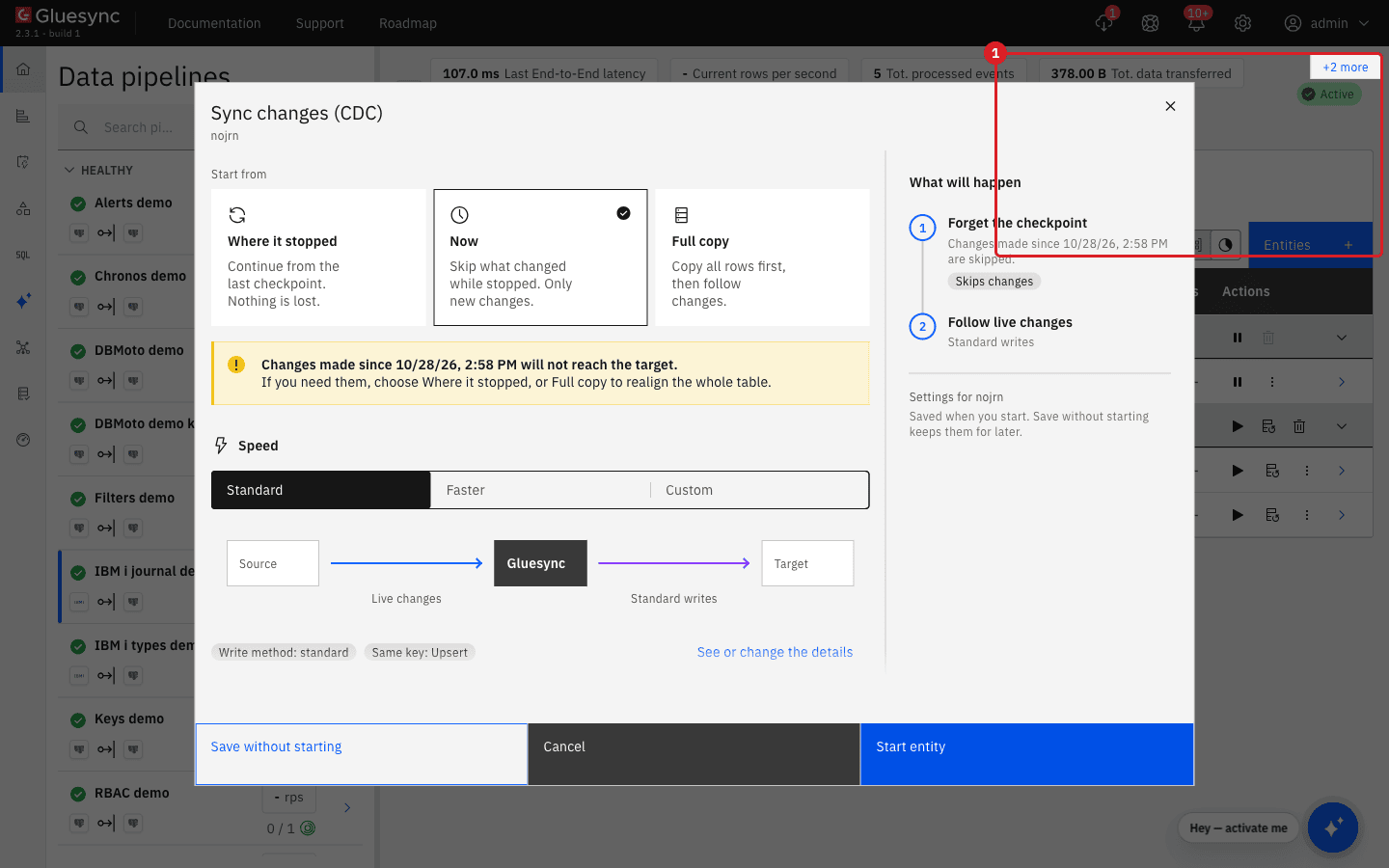
Task: Choose Faster speed
Action: pos(540,490)
